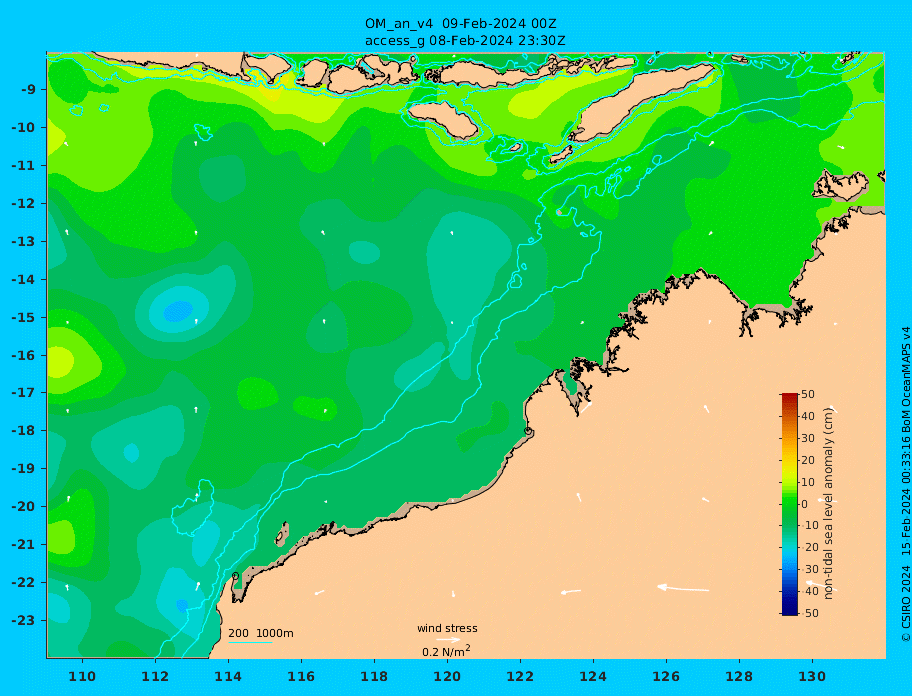Click the latitude label "-17"
Screen dimensions: 912x696
(23, 392)
